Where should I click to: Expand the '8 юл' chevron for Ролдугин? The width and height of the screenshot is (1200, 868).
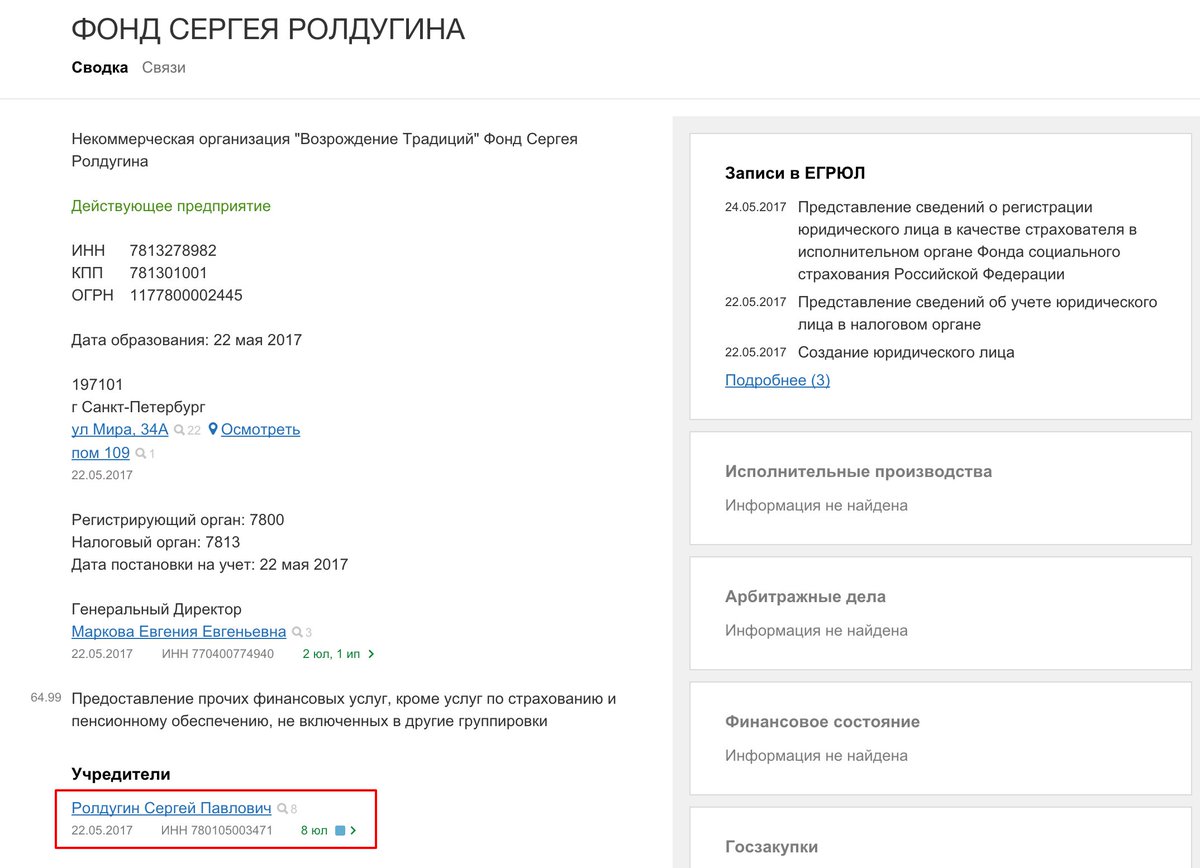(353, 830)
